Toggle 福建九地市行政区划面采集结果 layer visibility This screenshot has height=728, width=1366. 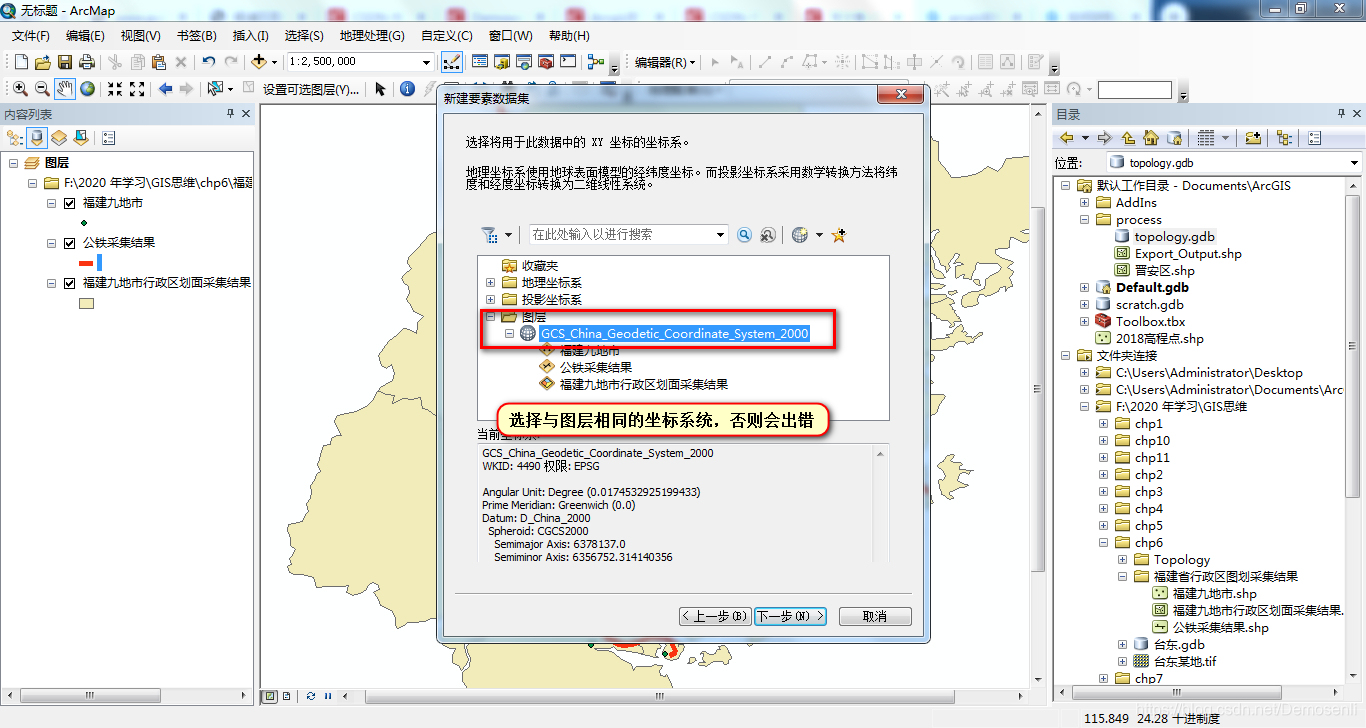pyautogui.click(x=69, y=283)
